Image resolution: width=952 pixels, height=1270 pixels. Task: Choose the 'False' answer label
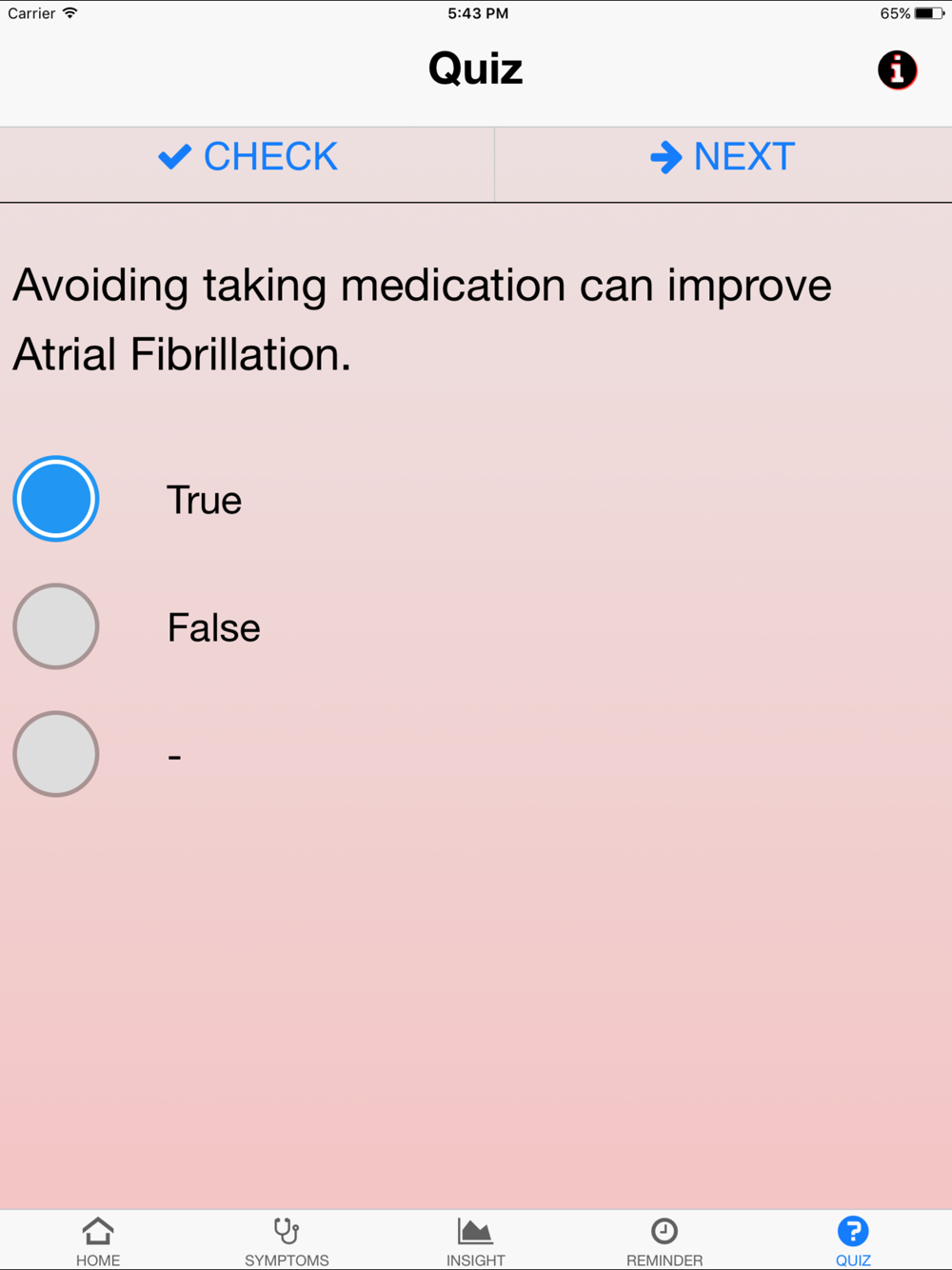[x=213, y=627]
